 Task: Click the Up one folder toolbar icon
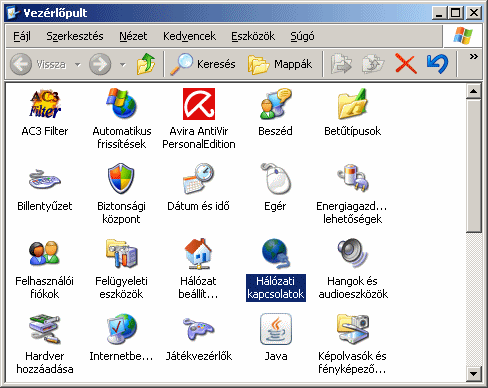click(x=146, y=64)
